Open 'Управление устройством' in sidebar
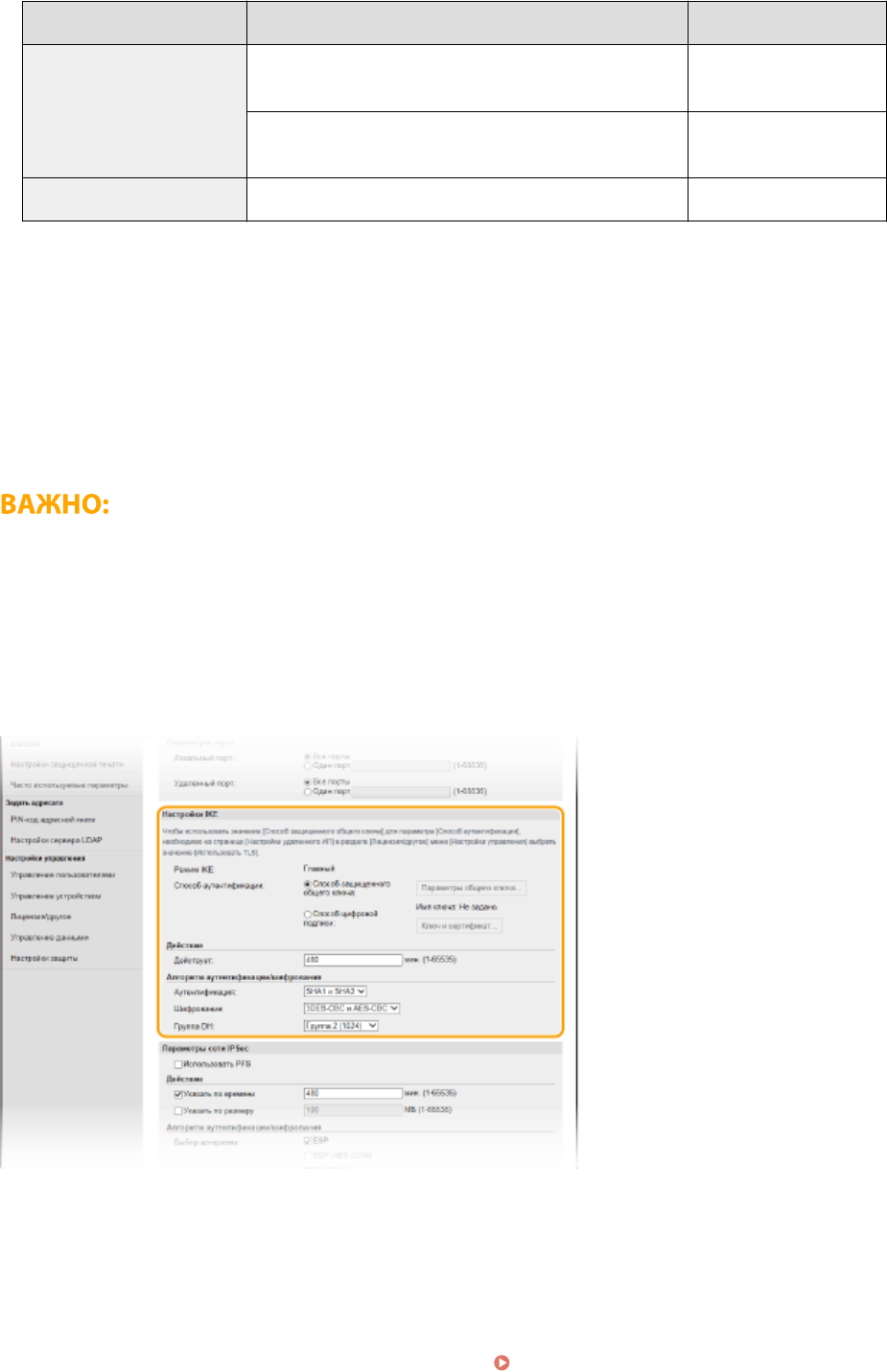 click(x=56, y=896)
